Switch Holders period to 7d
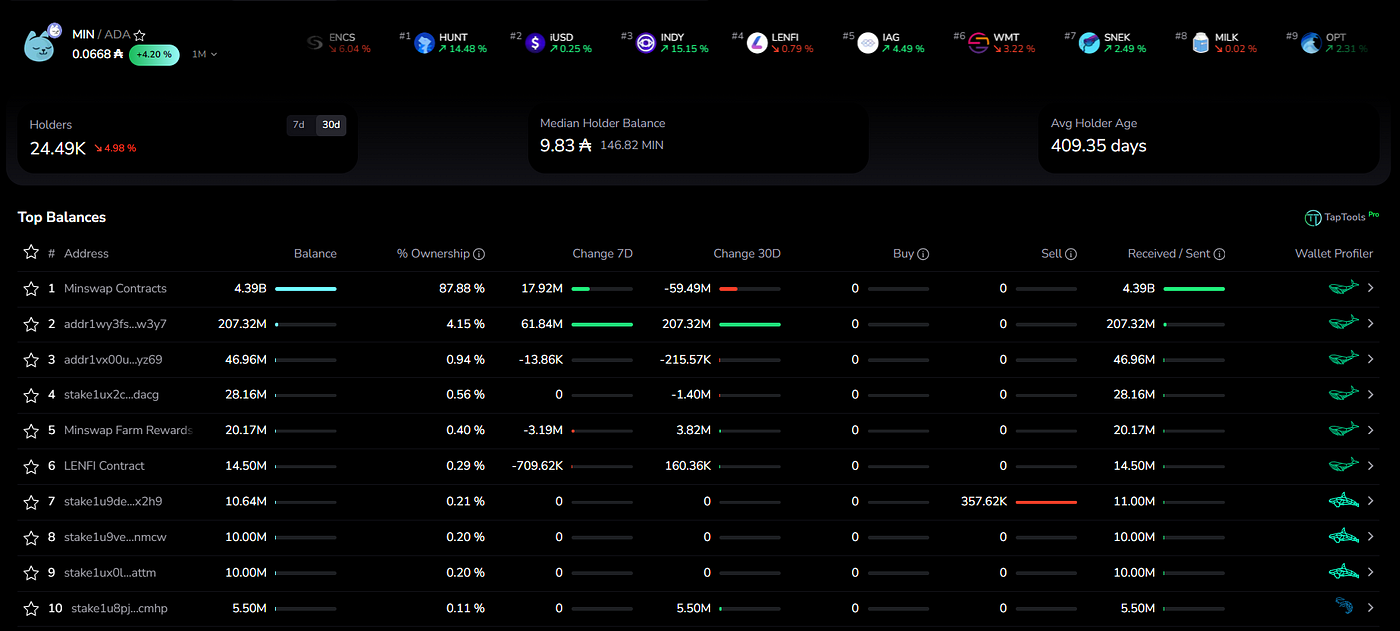1400x631 pixels. click(298, 125)
